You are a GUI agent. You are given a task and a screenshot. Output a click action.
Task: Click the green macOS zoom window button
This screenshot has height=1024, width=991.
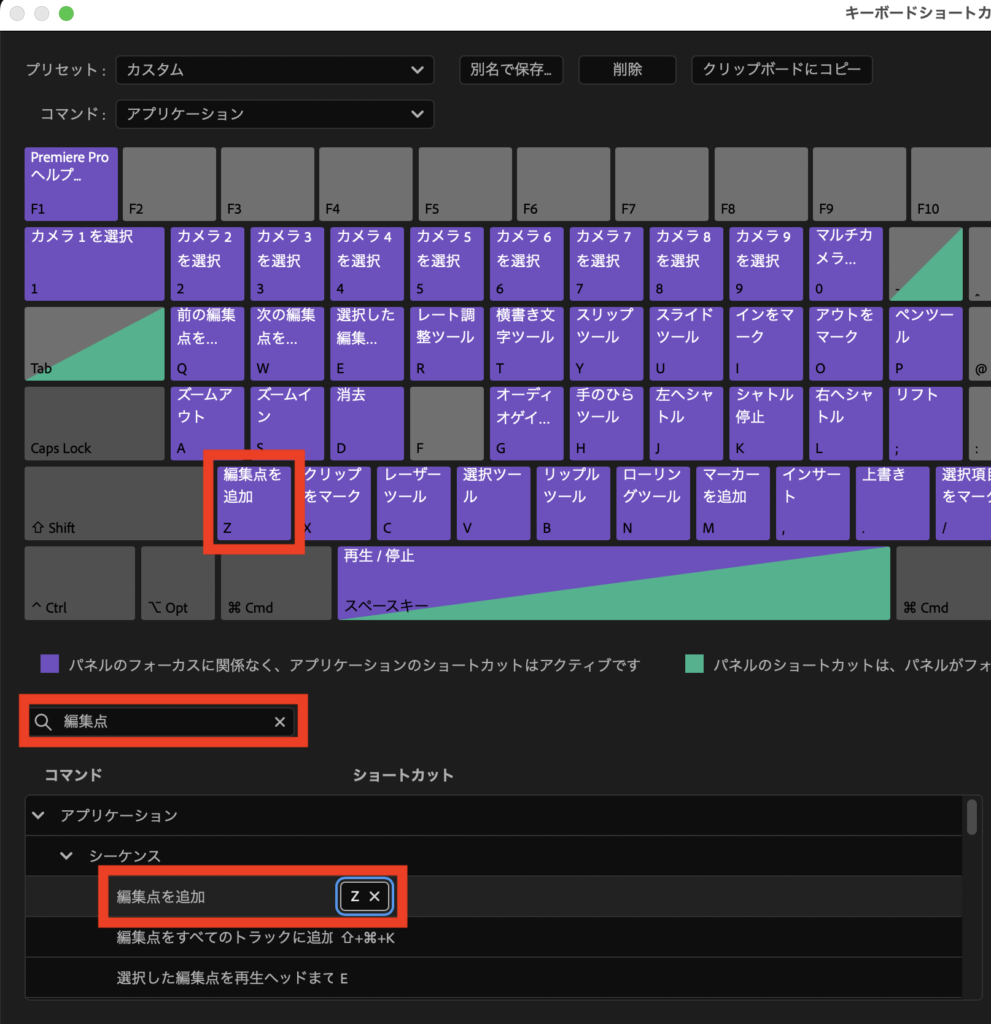click(x=66, y=13)
